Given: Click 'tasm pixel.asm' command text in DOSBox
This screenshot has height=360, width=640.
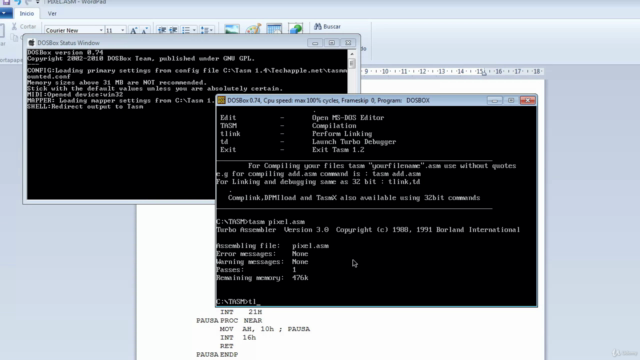Looking at the screenshot, I should coord(277,222).
